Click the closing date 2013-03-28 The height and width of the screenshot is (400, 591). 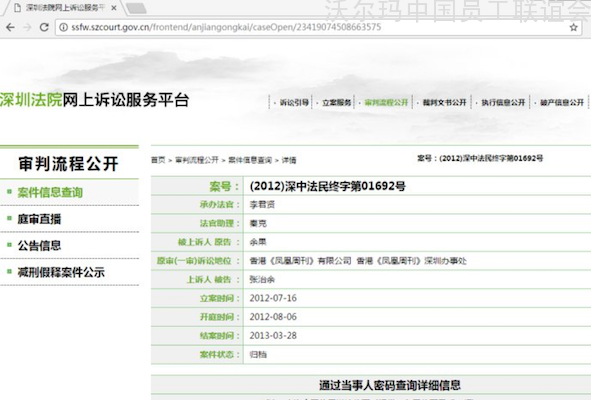[273, 336]
